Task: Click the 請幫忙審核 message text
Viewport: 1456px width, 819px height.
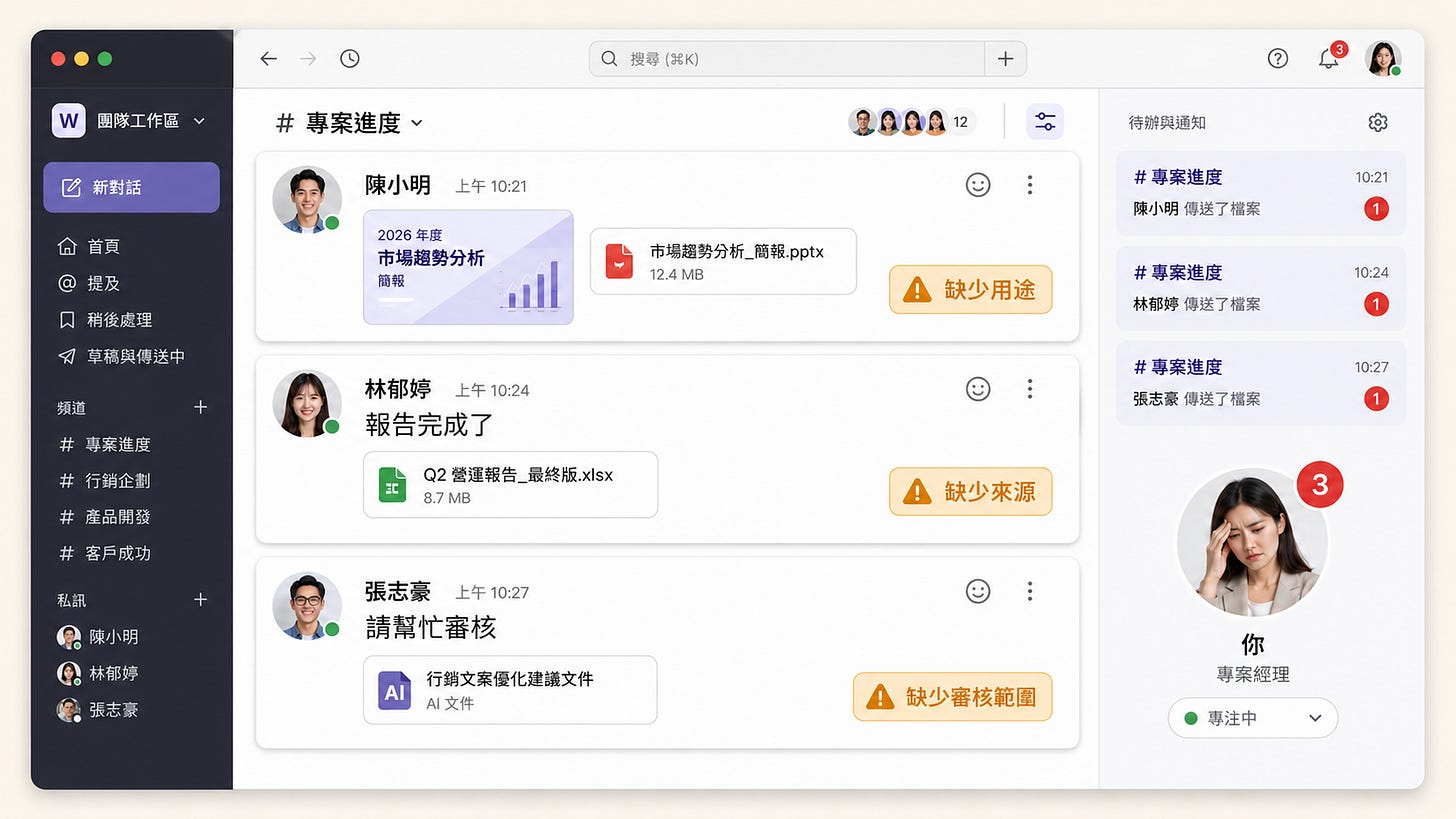Action: (430, 627)
